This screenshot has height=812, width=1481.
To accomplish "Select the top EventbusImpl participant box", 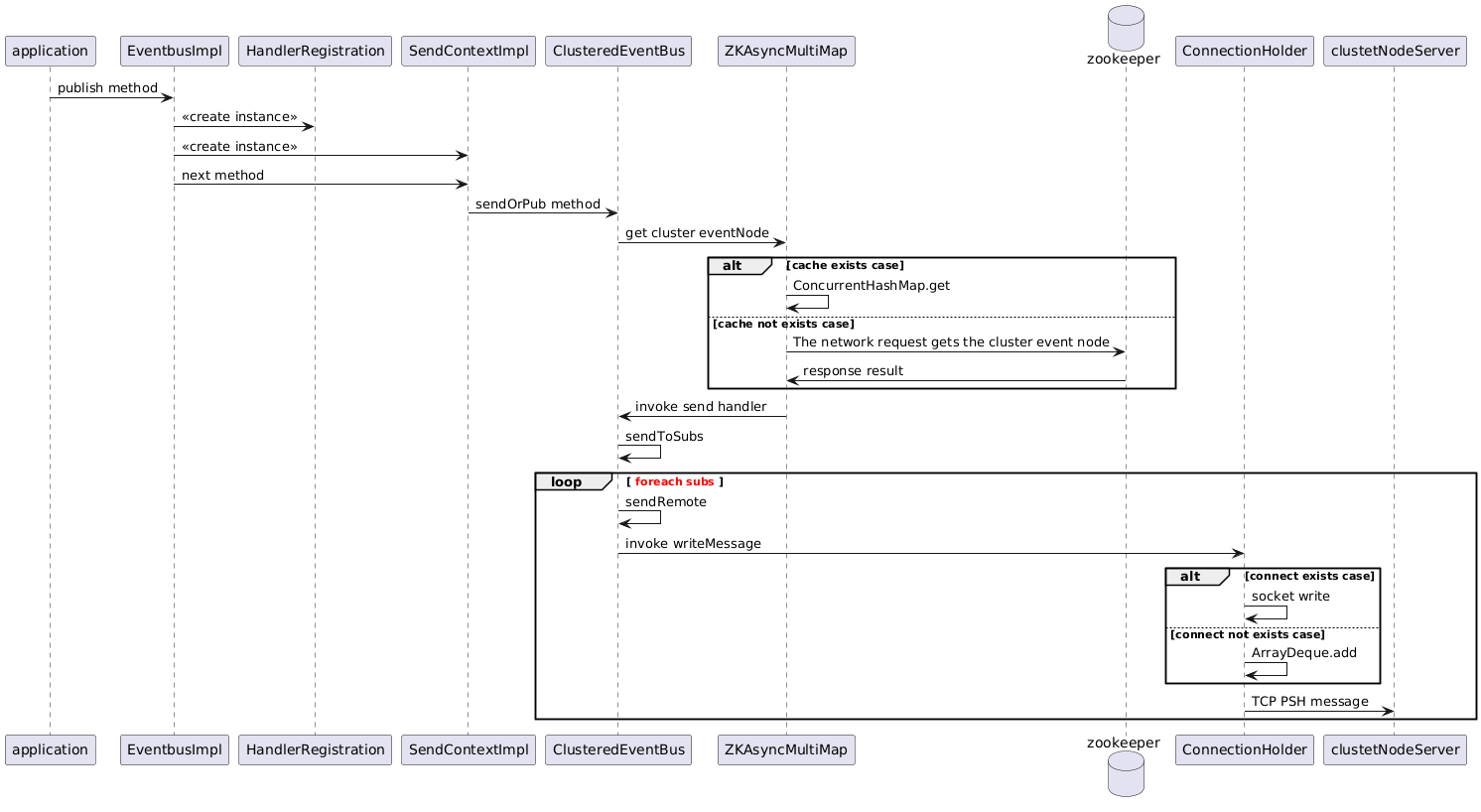I will click(x=174, y=51).
